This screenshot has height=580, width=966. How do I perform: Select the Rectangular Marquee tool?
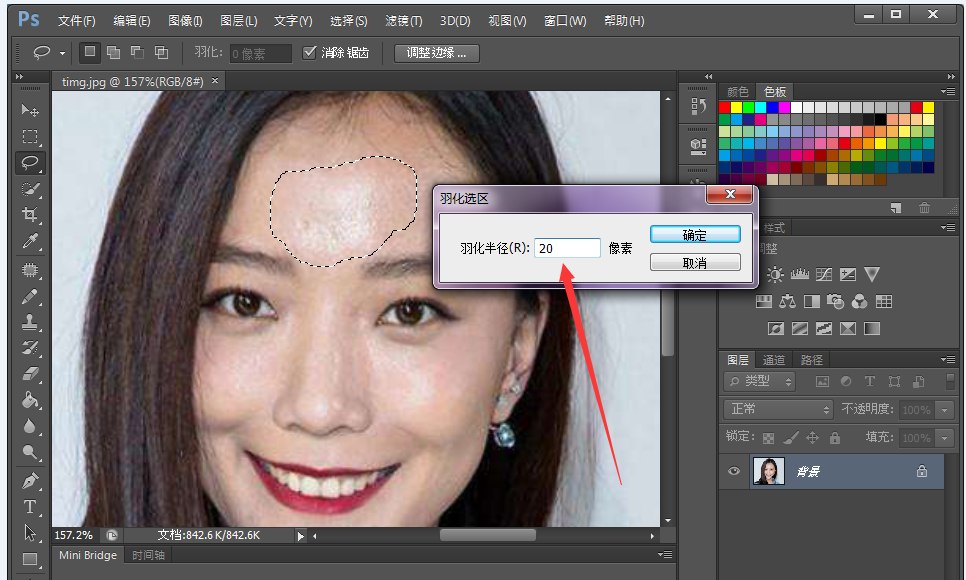click(30, 136)
